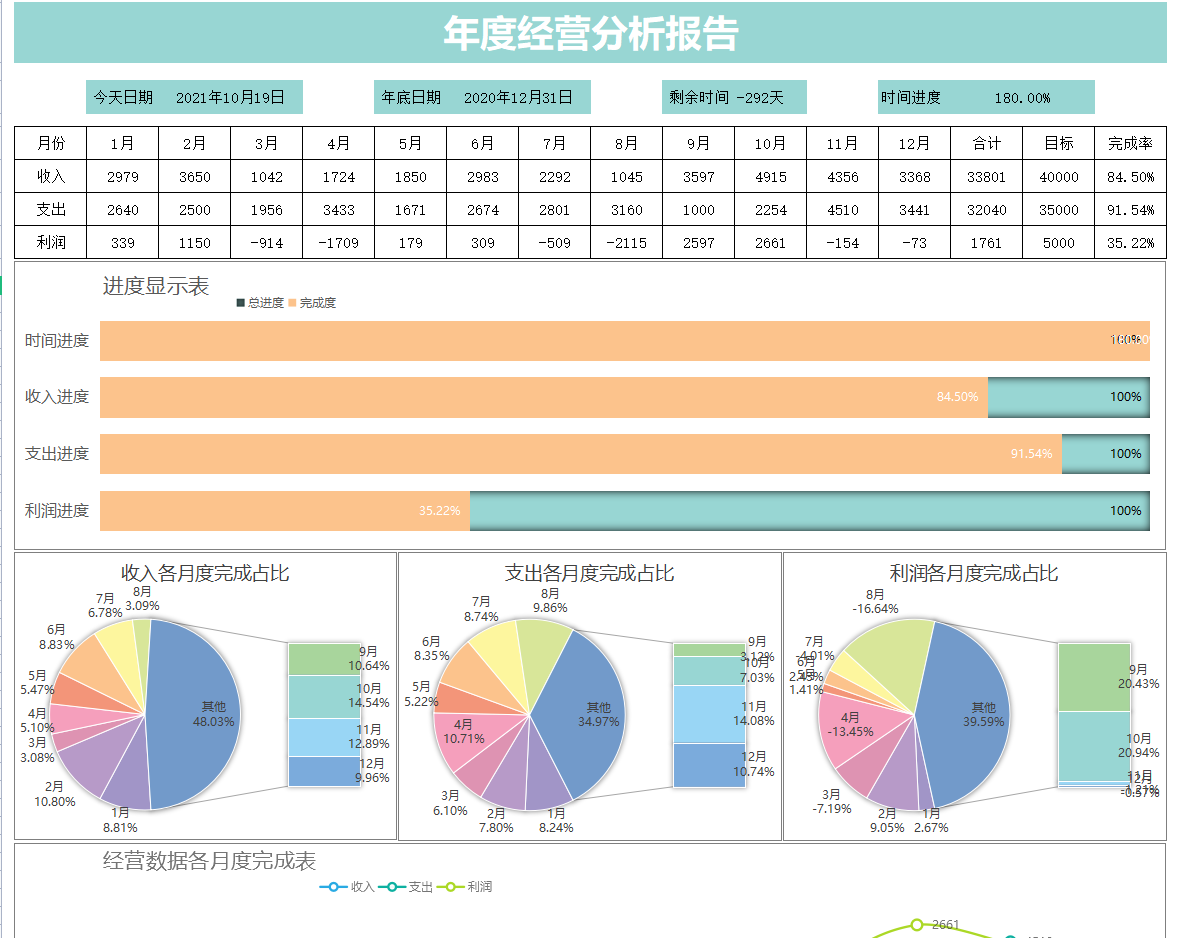
Task: Click the 进度显示表 section title
Action: [x=154, y=285]
